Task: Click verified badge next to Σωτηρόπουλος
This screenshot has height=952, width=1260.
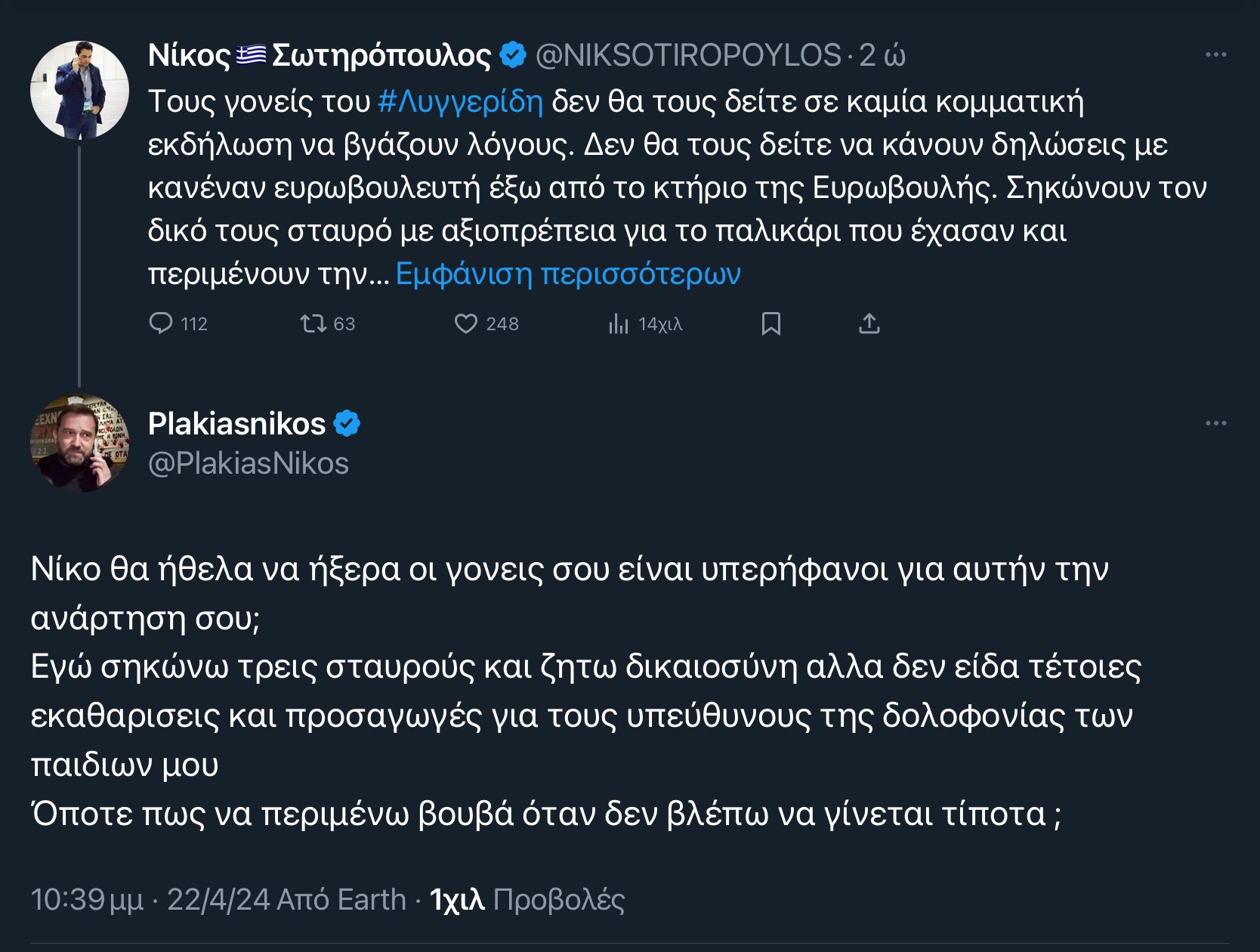Action: click(514, 55)
